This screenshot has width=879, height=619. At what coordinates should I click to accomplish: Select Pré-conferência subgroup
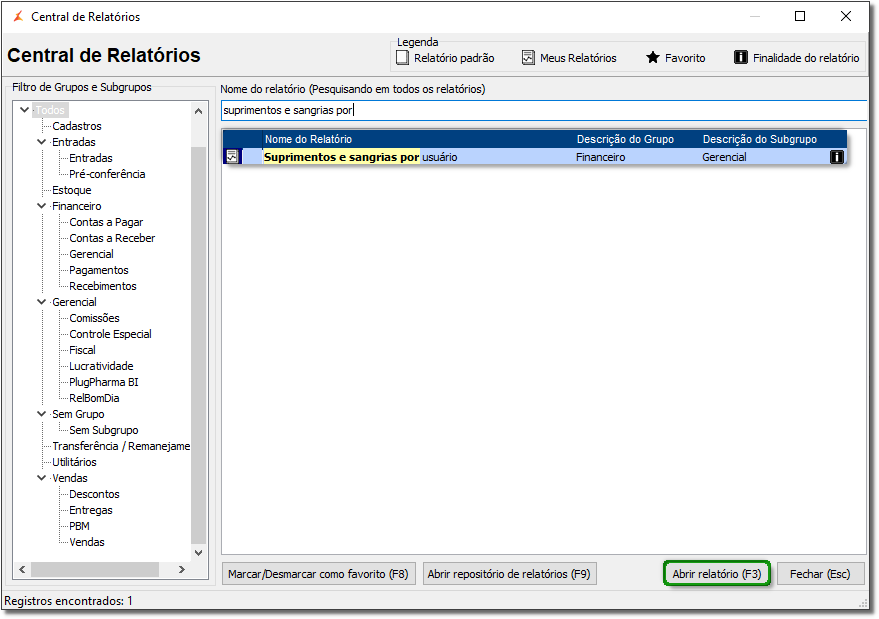107,174
